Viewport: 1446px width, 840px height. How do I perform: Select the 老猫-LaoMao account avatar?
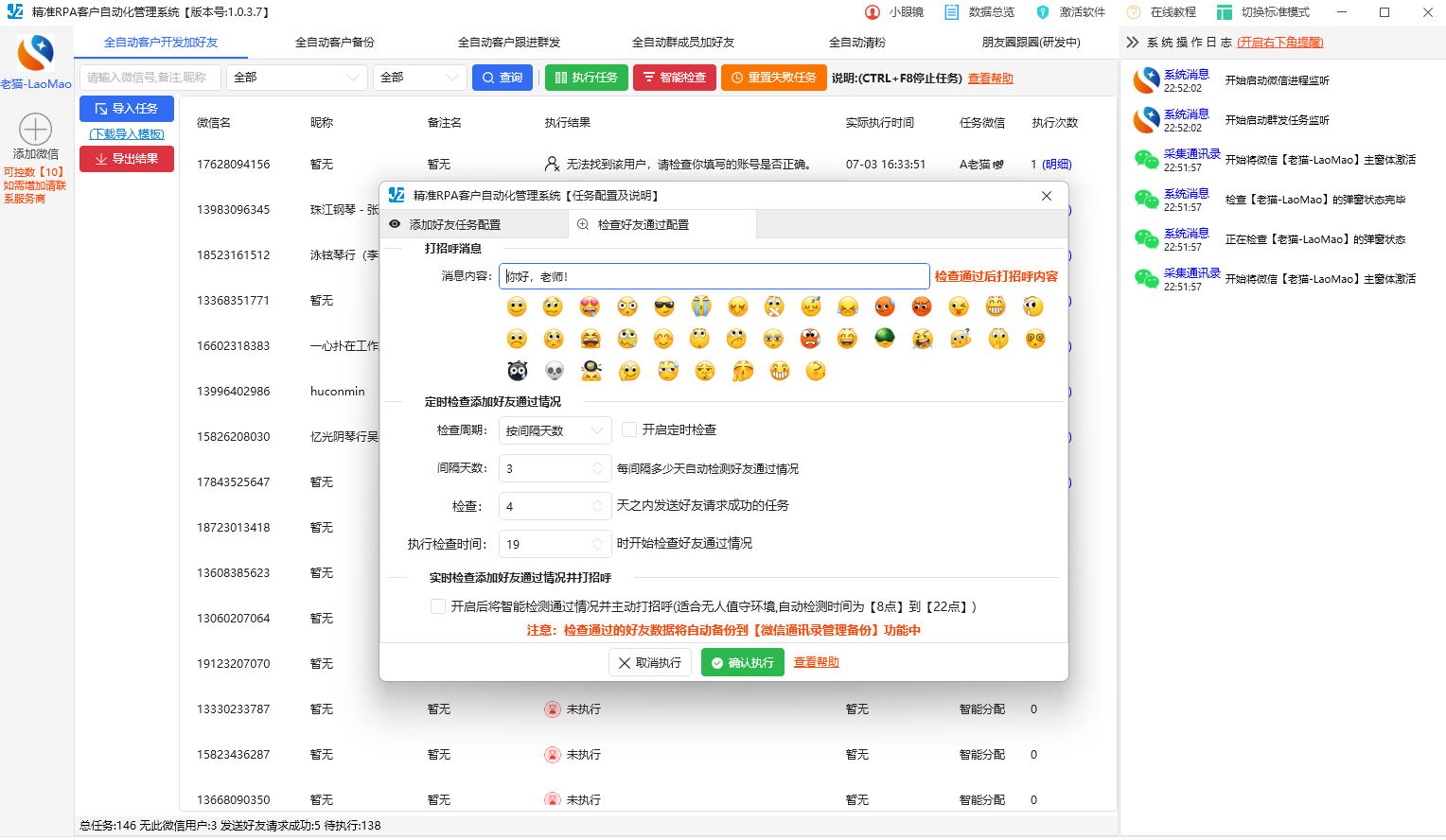(x=36, y=53)
